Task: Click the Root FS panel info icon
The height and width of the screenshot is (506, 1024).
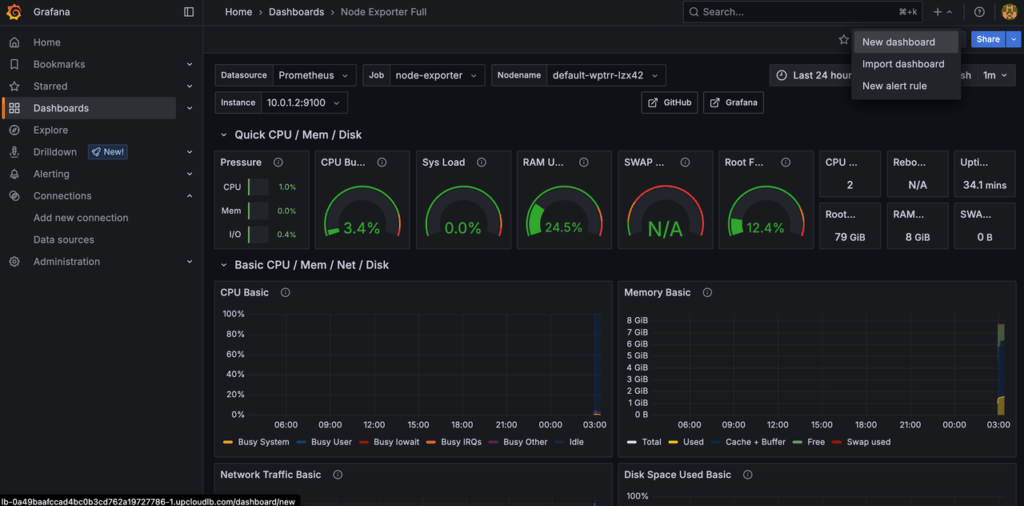Action: point(786,163)
